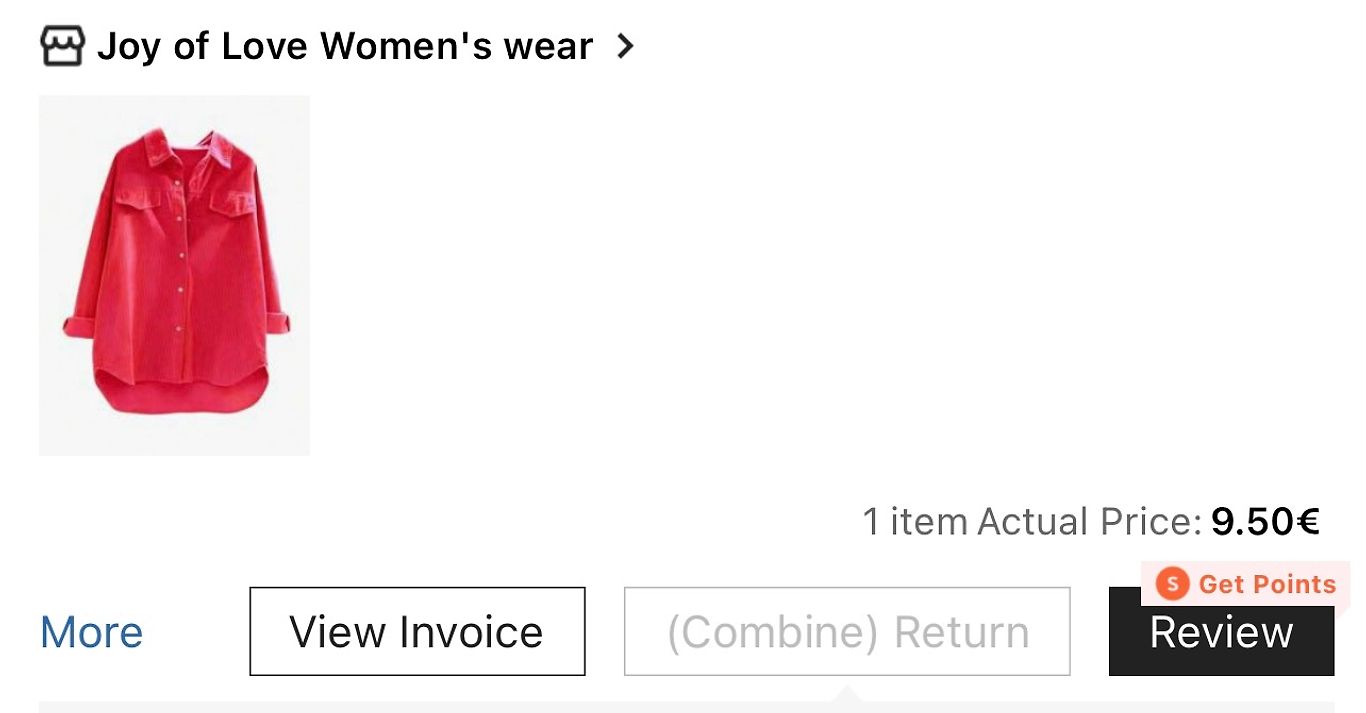Expand the store chevron arrow

tap(625, 46)
